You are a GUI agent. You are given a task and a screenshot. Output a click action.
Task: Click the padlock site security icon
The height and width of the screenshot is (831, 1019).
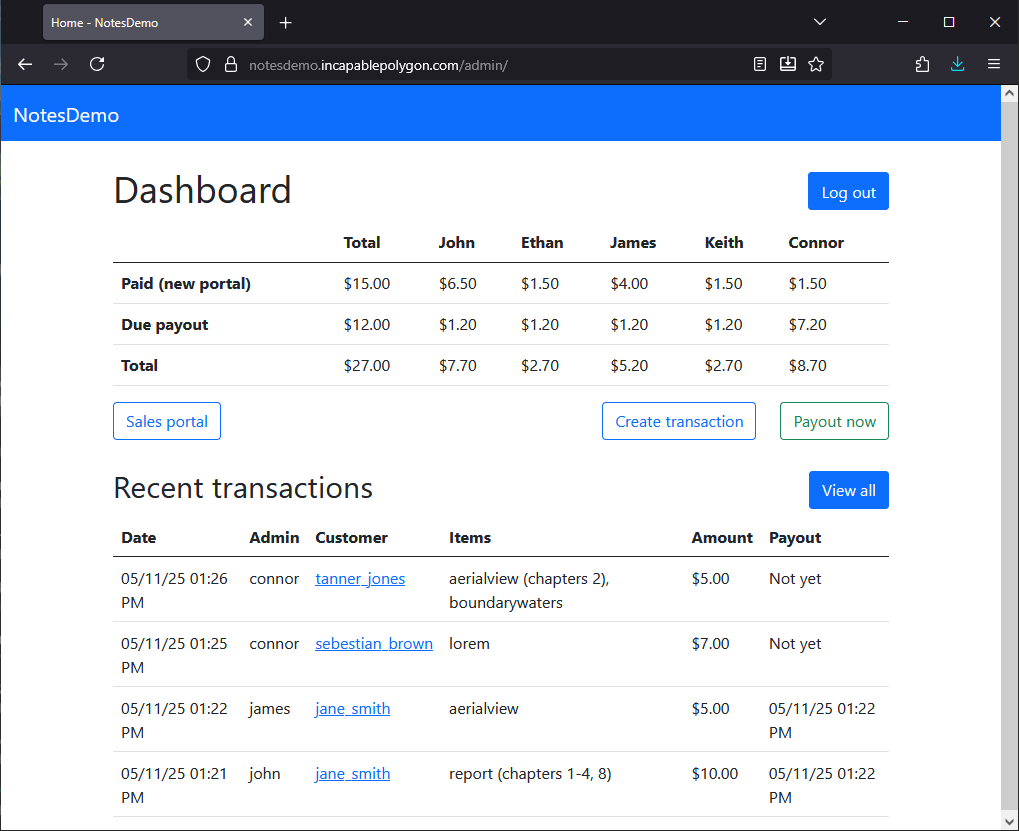pyautogui.click(x=231, y=63)
